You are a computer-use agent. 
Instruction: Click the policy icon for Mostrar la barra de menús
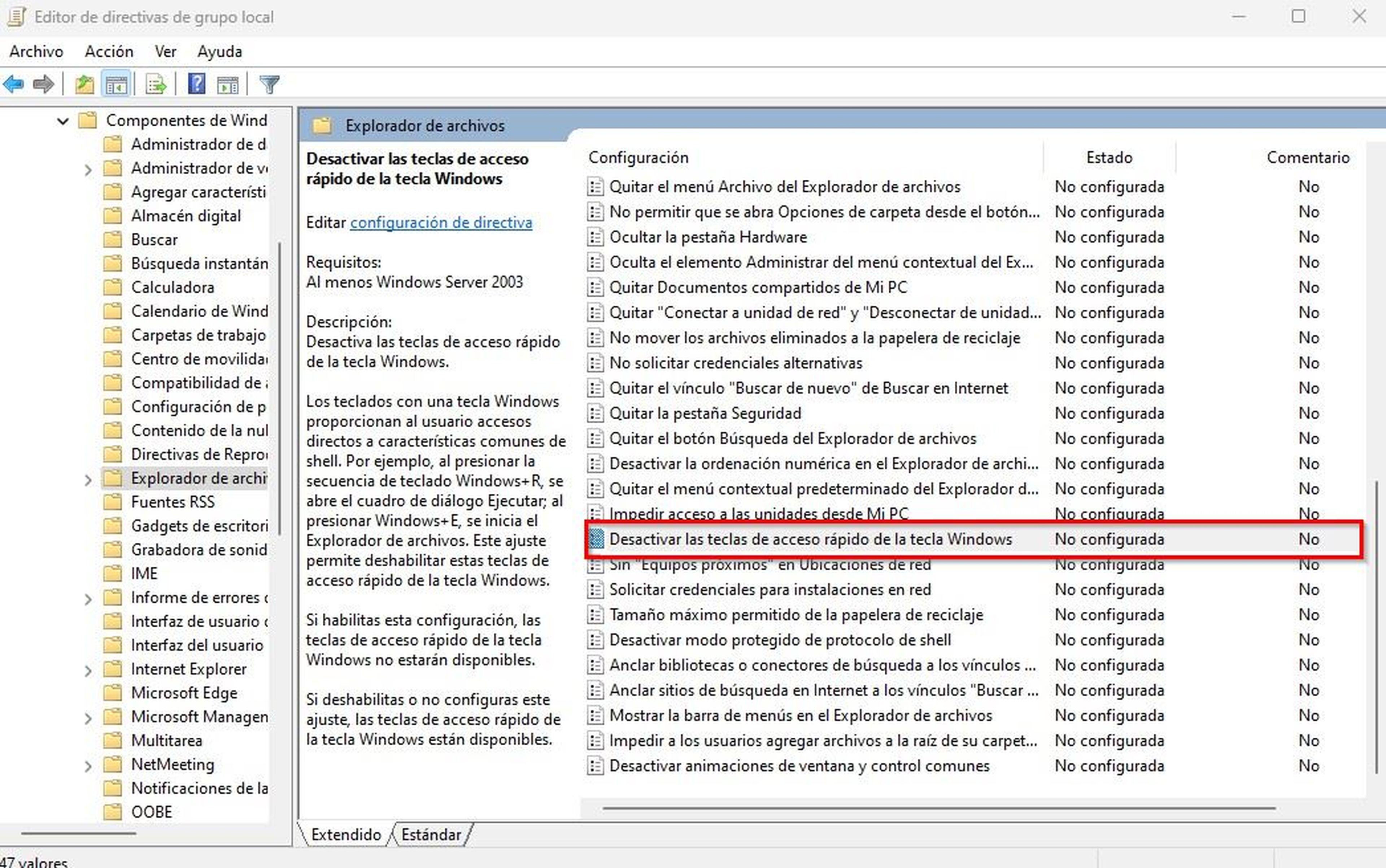pos(596,715)
